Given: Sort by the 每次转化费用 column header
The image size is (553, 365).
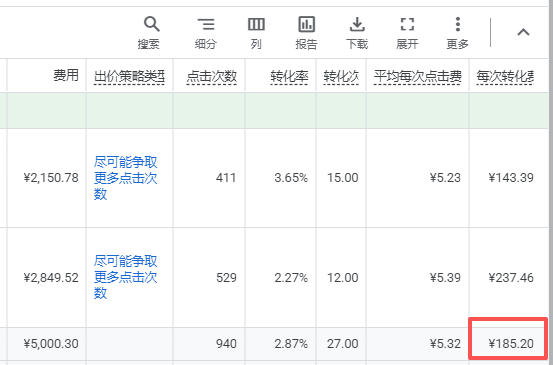Looking at the screenshot, I should click(505, 76).
